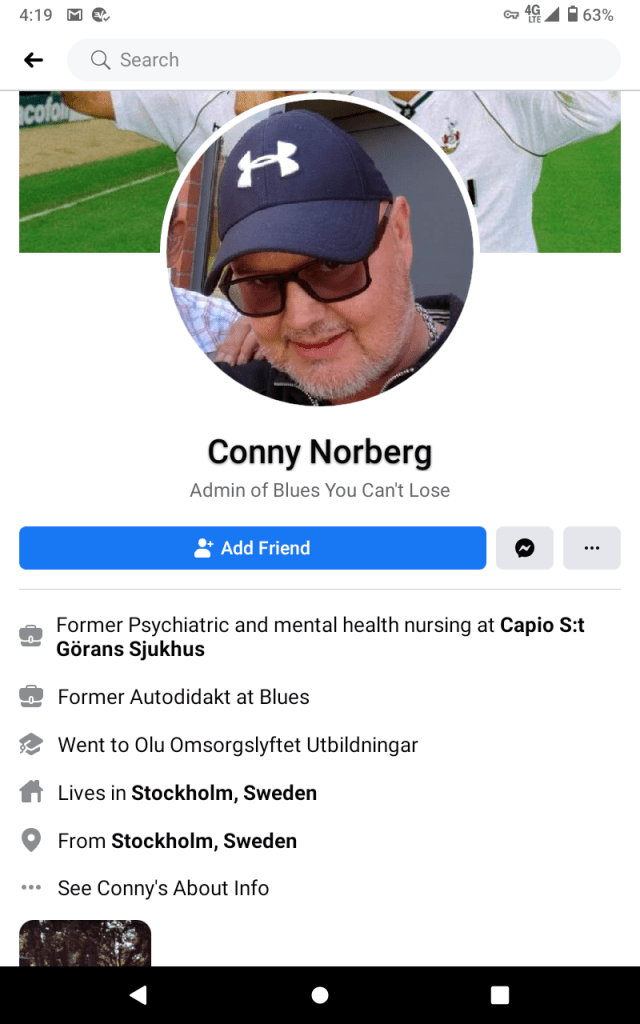Open From Stockholm, Sweden hometown link
This screenshot has height=1024, width=640.
[x=204, y=840]
